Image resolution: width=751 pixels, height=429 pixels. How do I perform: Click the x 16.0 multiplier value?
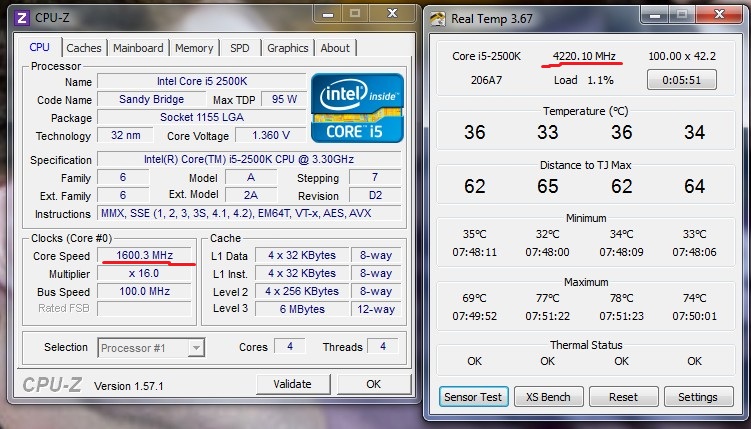[x=144, y=273]
